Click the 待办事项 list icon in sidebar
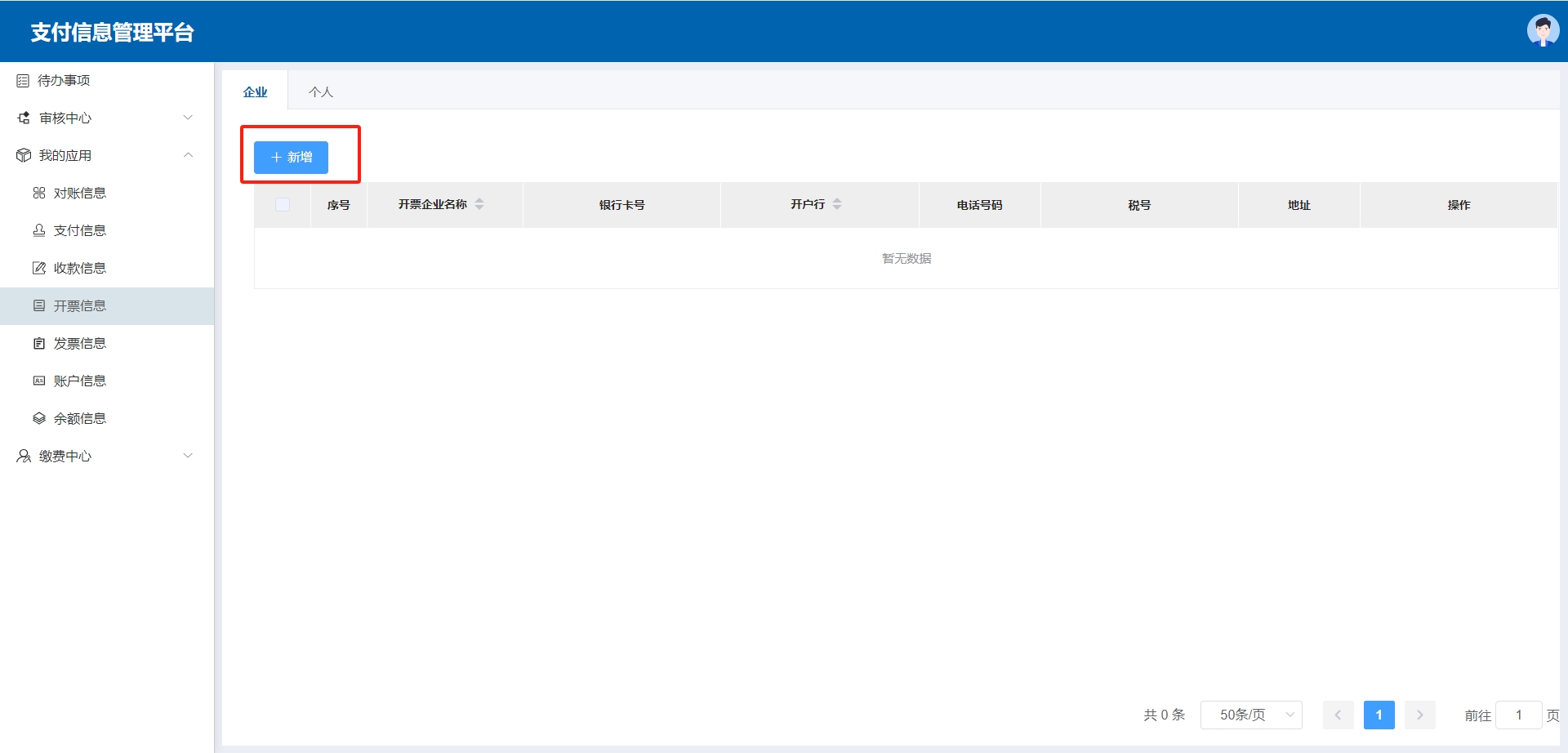 [x=23, y=81]
